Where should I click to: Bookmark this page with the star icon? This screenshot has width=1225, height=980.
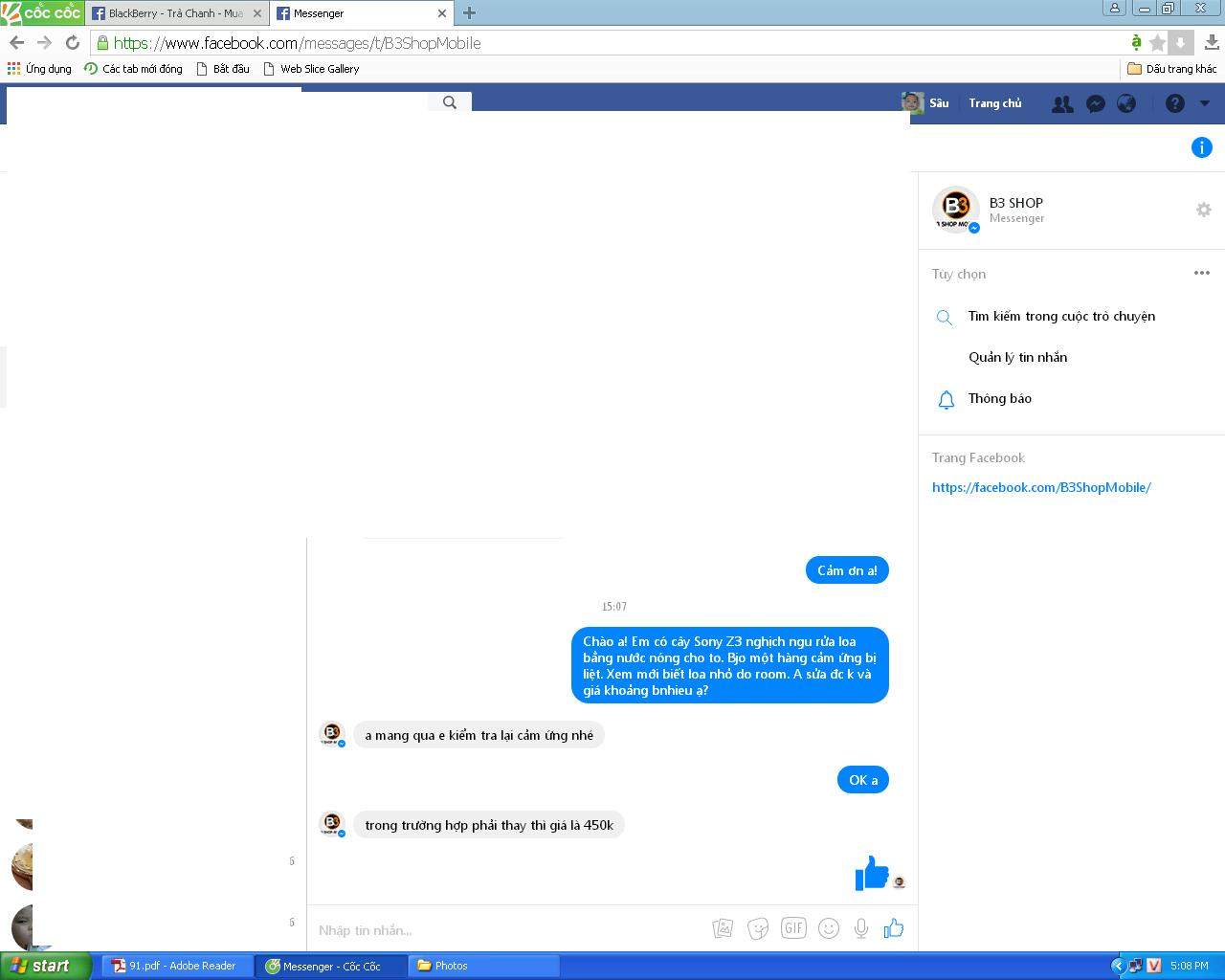1157,43
